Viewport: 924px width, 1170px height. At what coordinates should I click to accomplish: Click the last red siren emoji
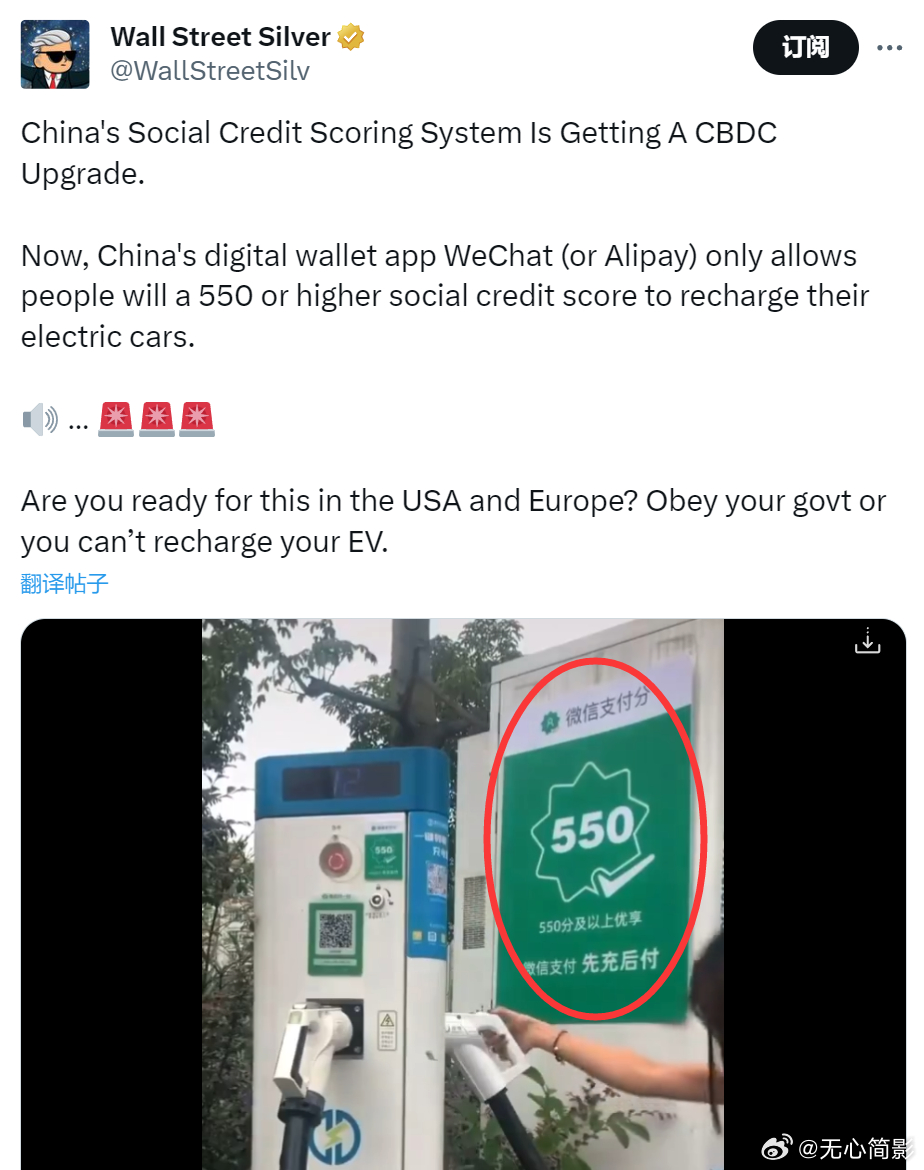tap(196, 419)
